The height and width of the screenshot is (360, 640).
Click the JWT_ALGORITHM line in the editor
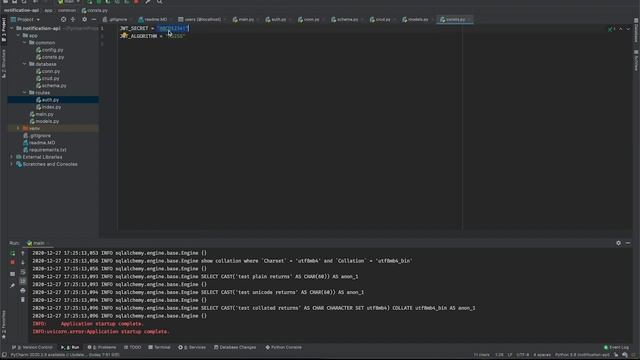click(x=152, y=36)
